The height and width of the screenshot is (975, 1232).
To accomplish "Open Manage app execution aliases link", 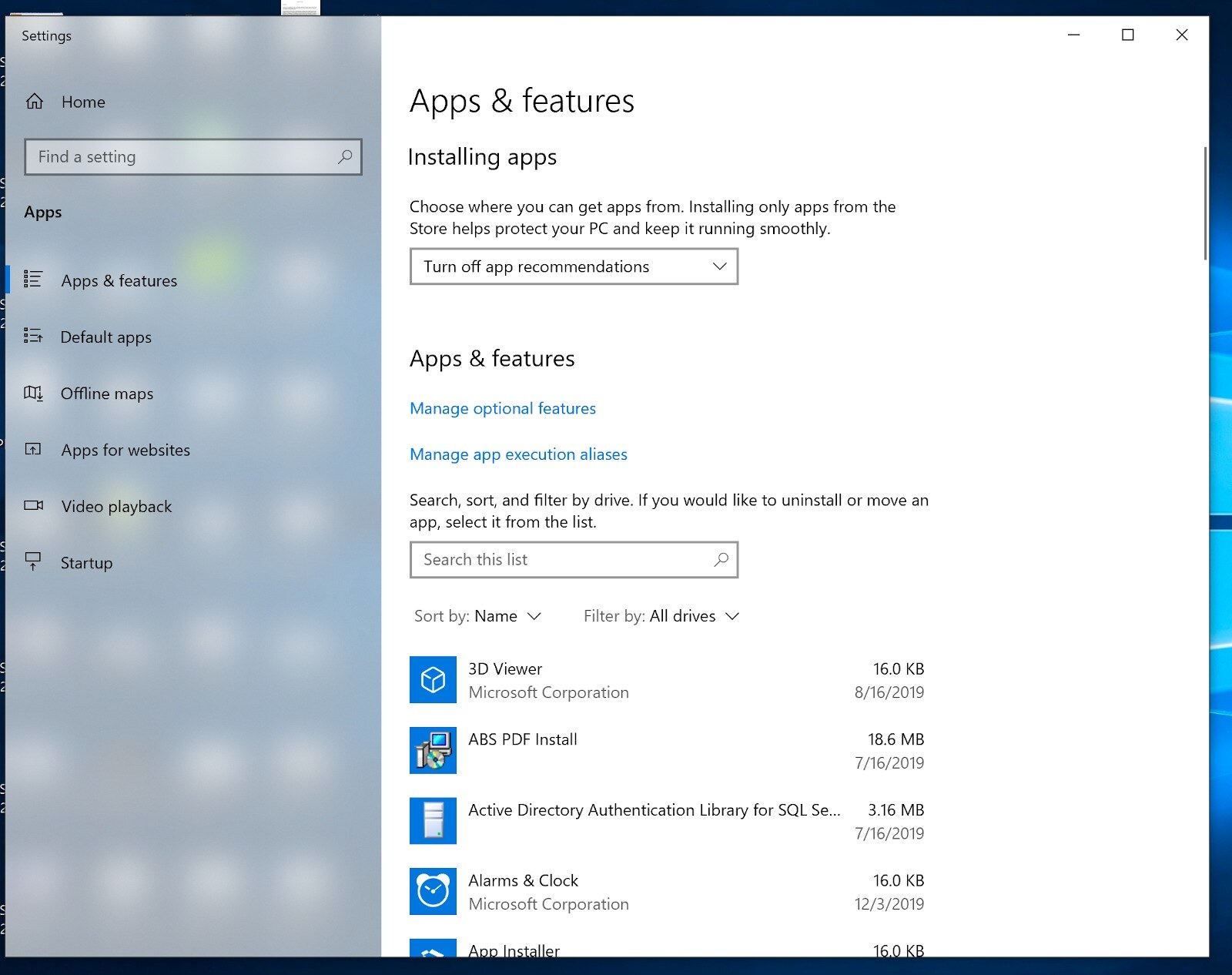I will (x=518, y=454).
